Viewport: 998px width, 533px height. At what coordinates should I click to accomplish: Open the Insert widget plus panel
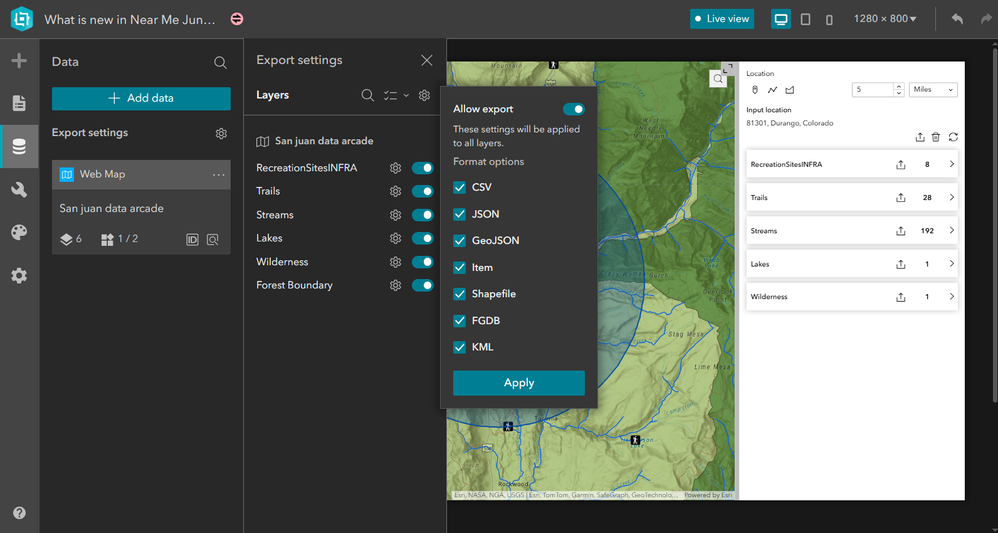click(x=19, y=61)
